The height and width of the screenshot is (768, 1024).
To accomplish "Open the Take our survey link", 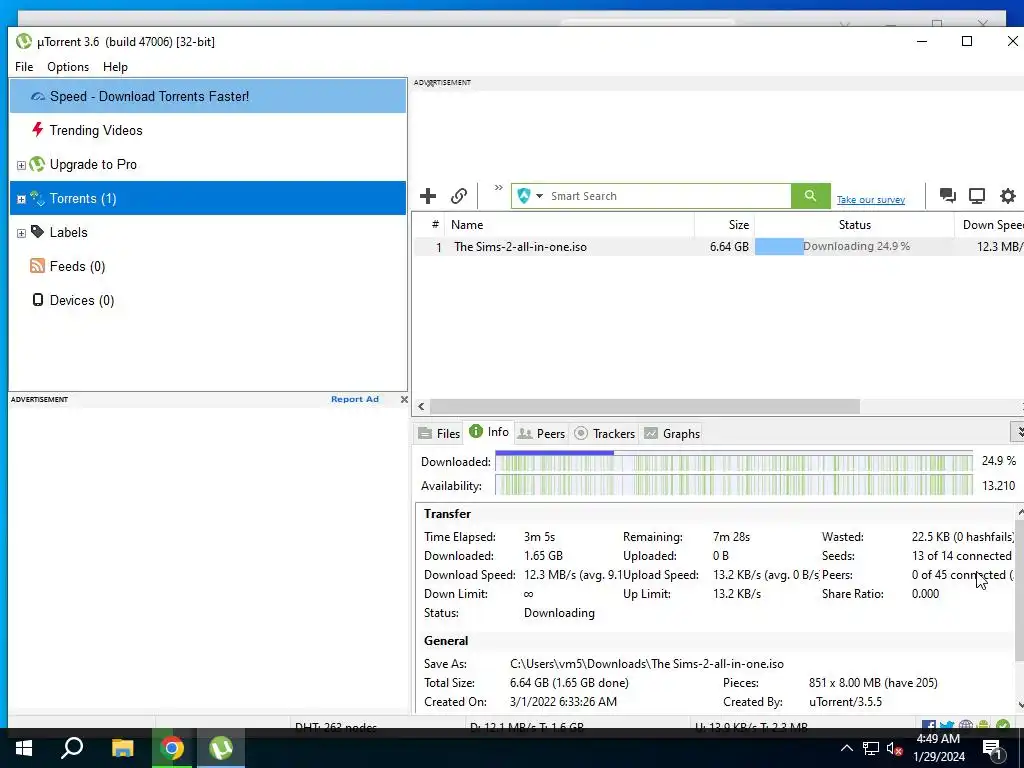I will [871, 200].
